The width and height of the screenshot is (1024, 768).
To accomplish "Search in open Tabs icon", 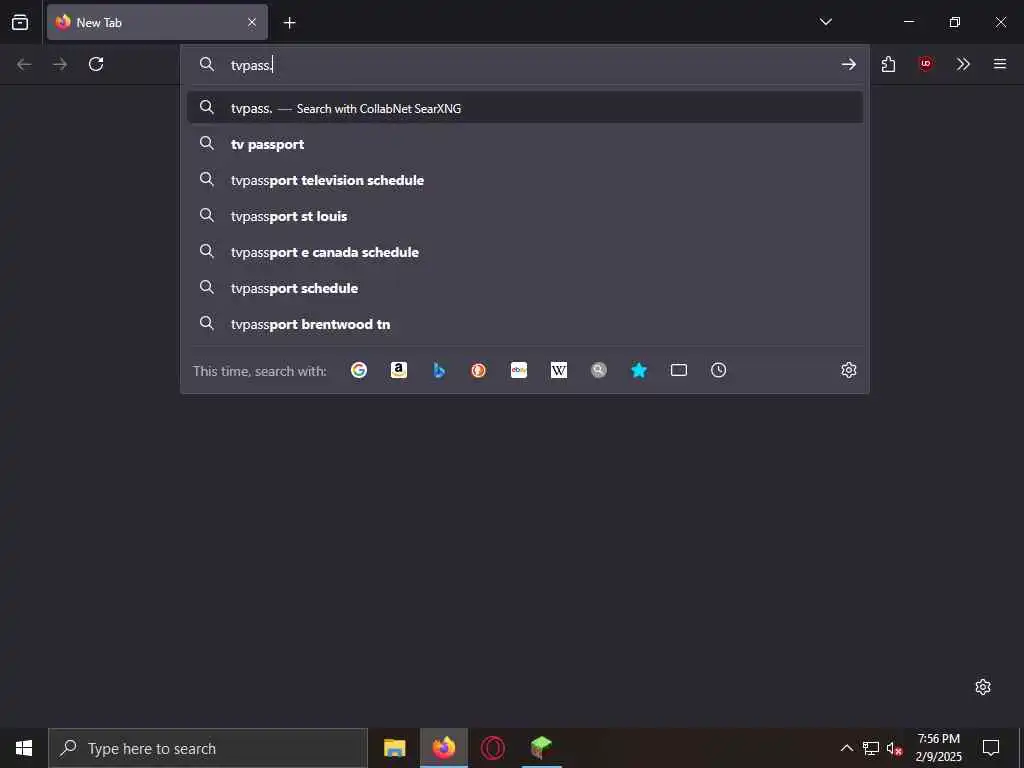I will (x=679, y=370).
